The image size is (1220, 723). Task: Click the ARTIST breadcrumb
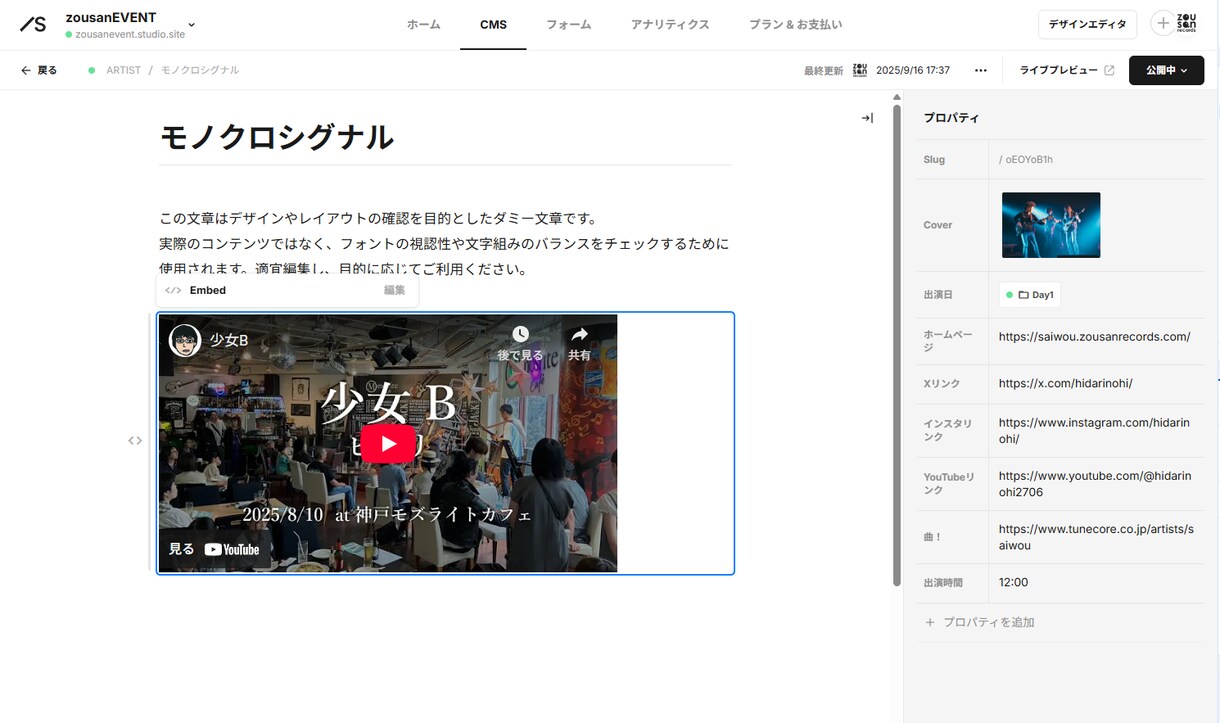(x=123, y=70)
